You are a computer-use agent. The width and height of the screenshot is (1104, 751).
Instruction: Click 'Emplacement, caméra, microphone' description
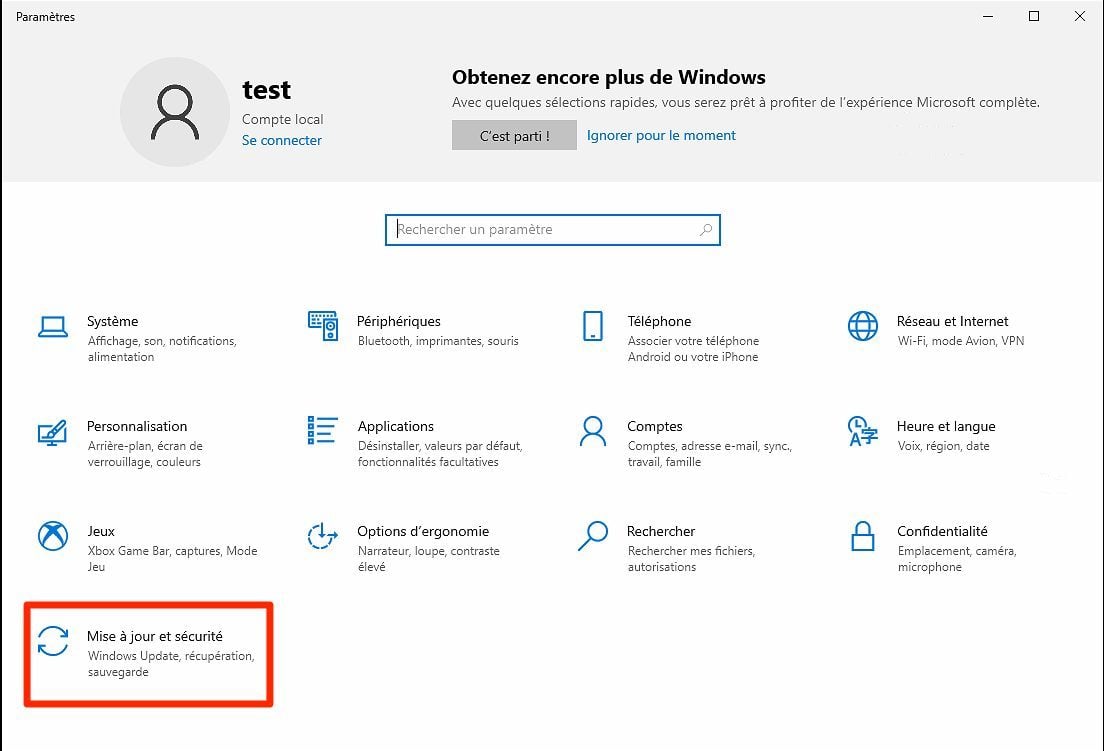click(957, 559)
